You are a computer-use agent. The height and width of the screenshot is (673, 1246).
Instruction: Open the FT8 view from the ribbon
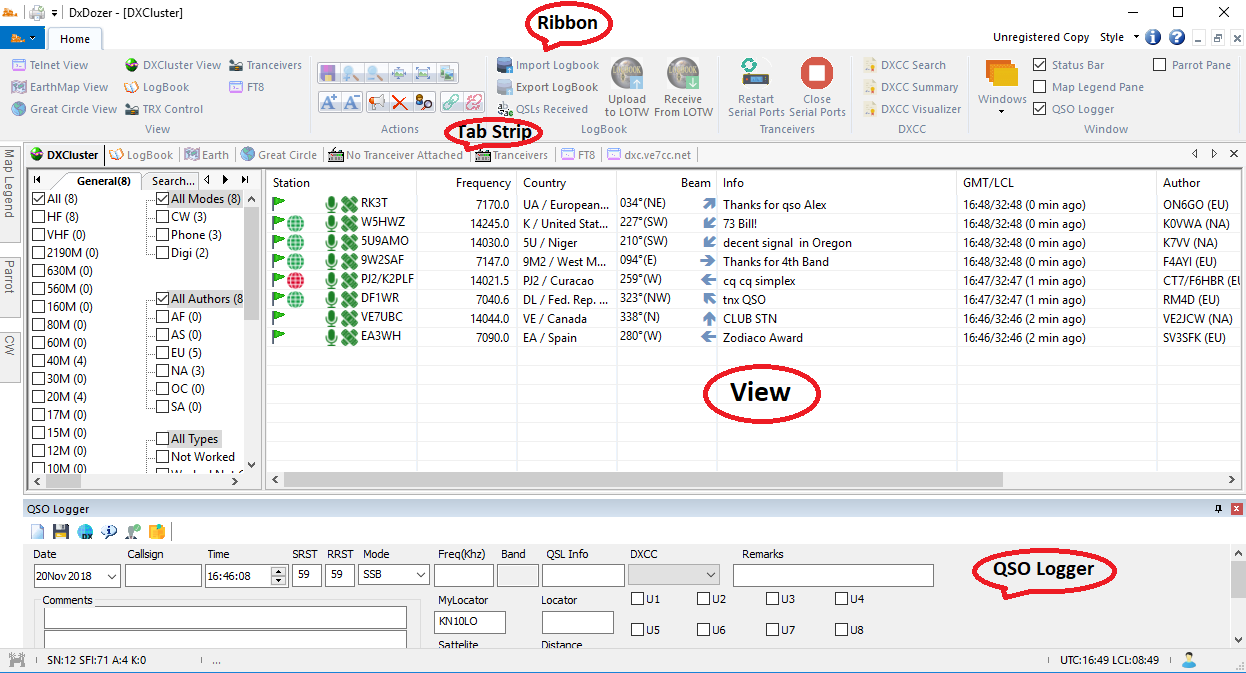[x=247, y=87]
